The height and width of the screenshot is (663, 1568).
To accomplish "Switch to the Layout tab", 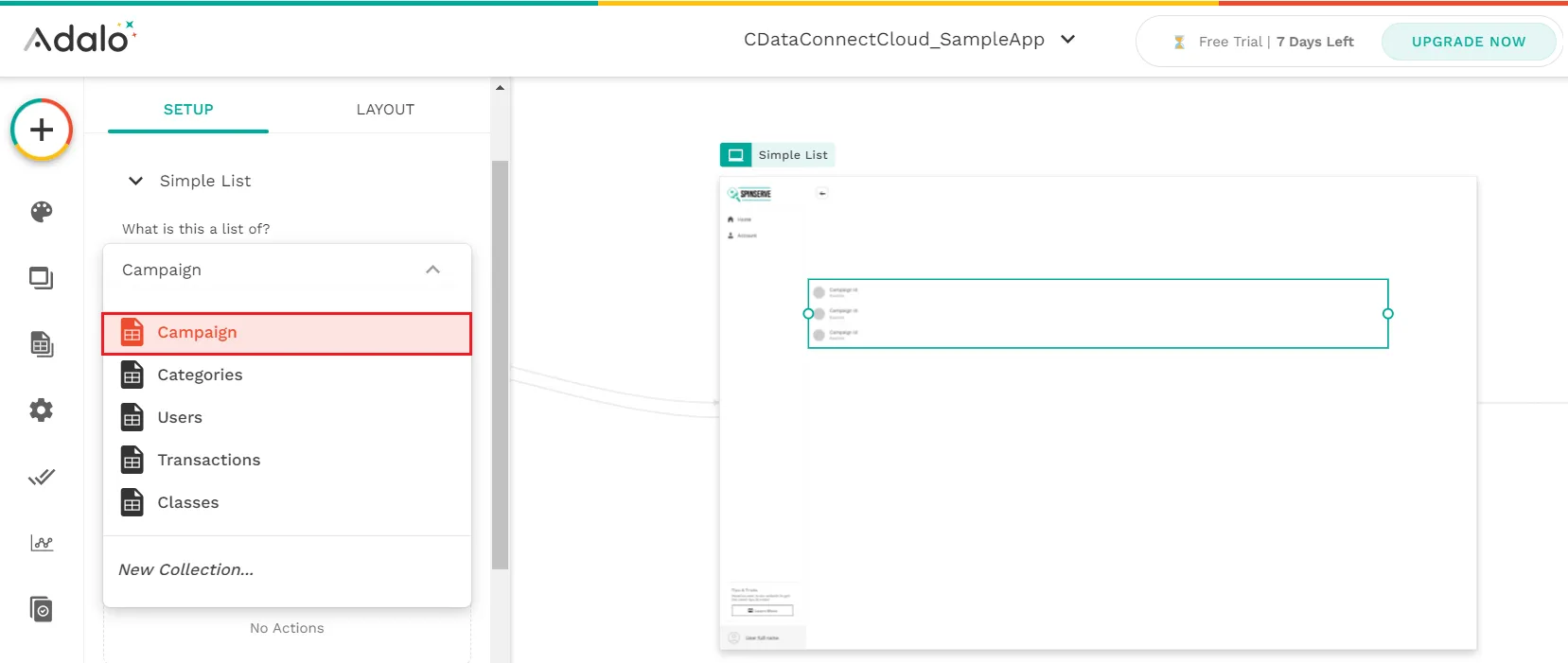I will [x=385, y=110].
